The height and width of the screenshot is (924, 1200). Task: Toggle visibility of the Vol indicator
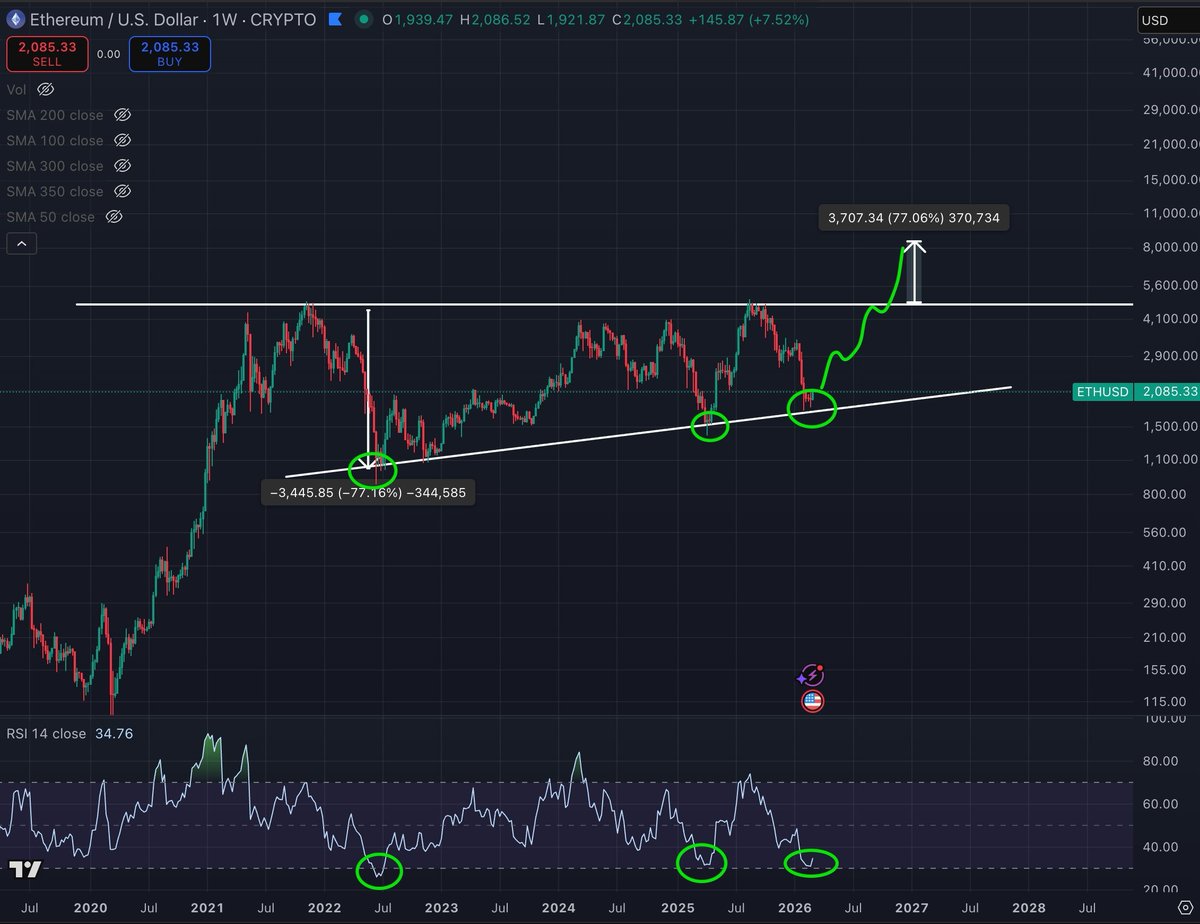(x=45, y=89)
